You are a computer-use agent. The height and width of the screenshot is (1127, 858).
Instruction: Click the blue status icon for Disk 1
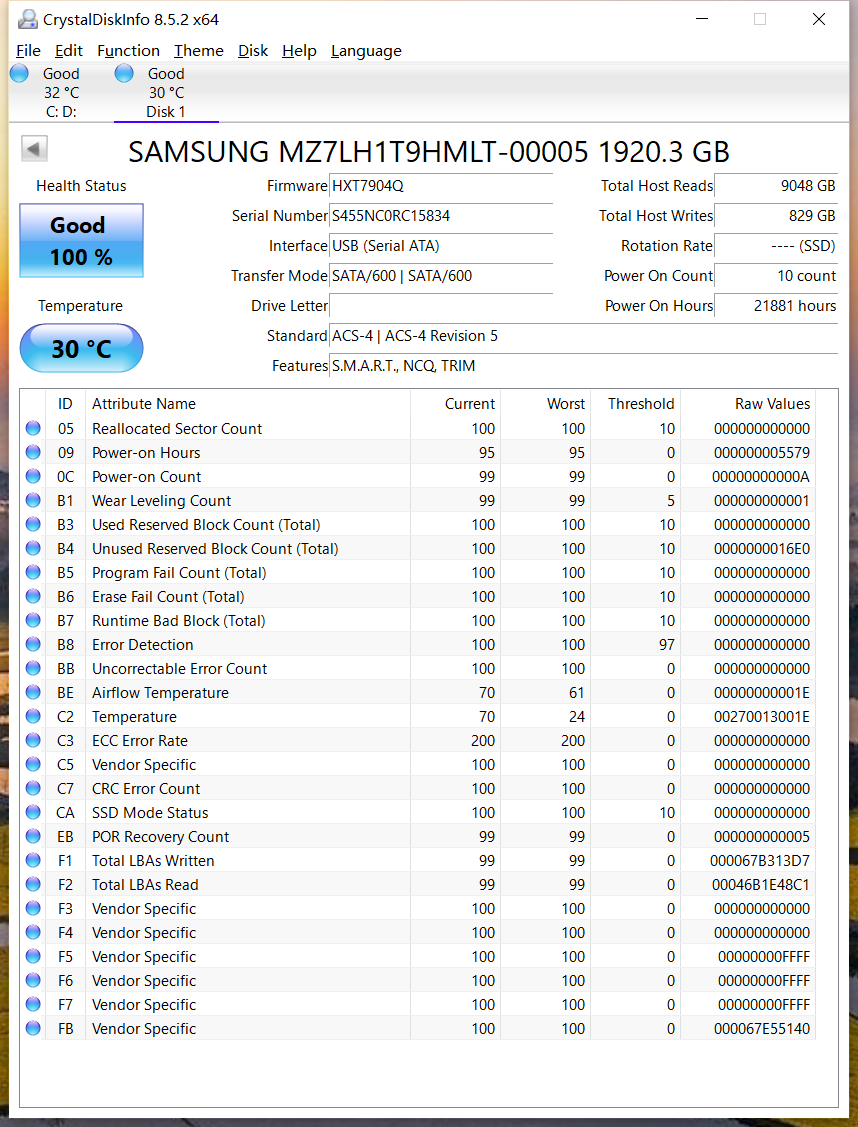point(124,73)
